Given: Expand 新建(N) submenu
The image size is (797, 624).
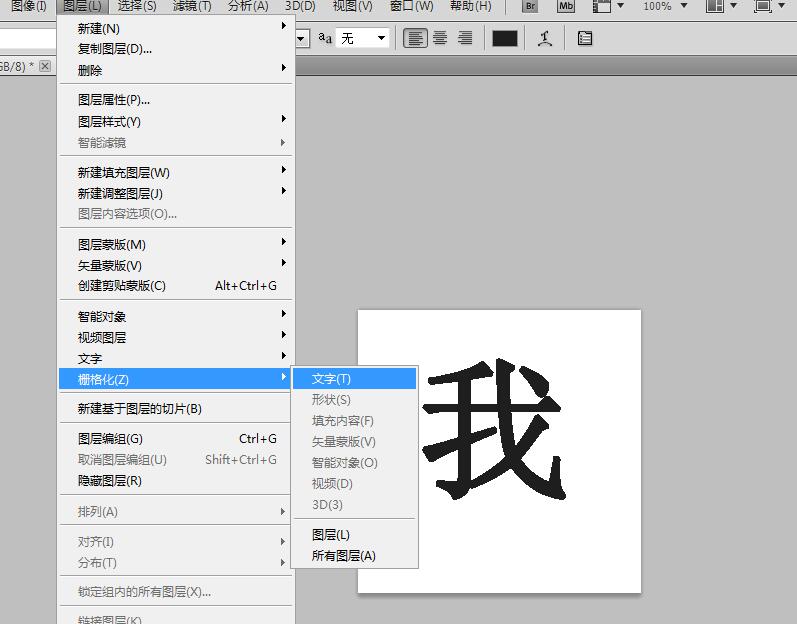Looking at the screenshot, I should [x=176, y=28].
